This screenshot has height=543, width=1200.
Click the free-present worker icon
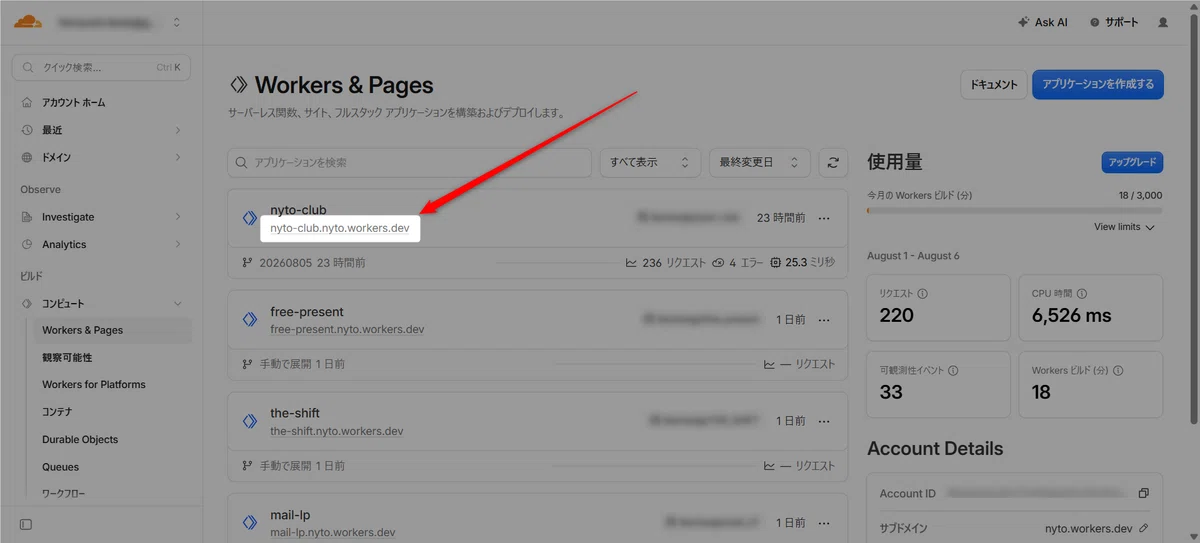[x=250, y=320]
